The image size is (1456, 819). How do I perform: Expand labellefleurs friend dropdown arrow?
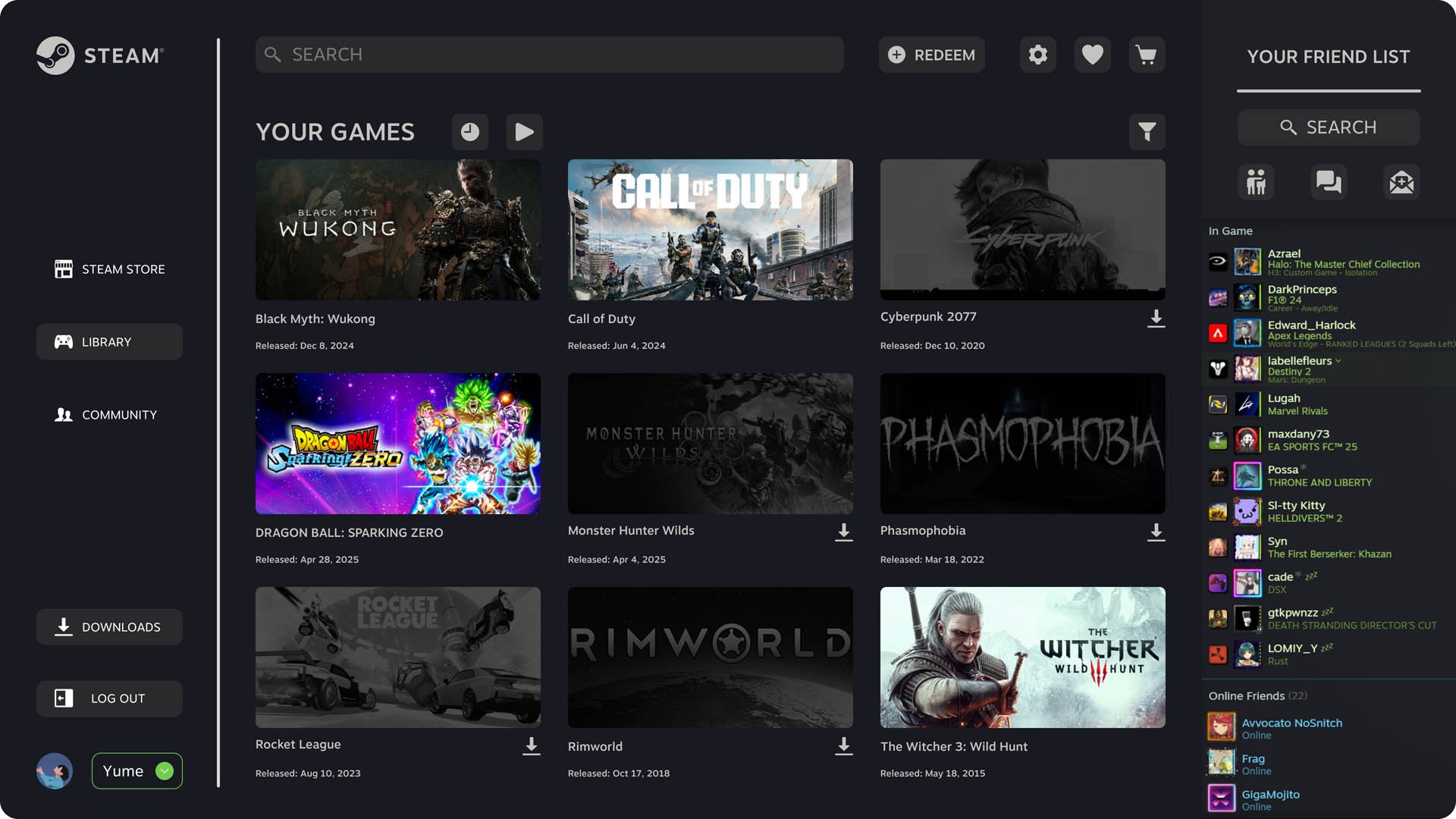(x=1338, y=361)
